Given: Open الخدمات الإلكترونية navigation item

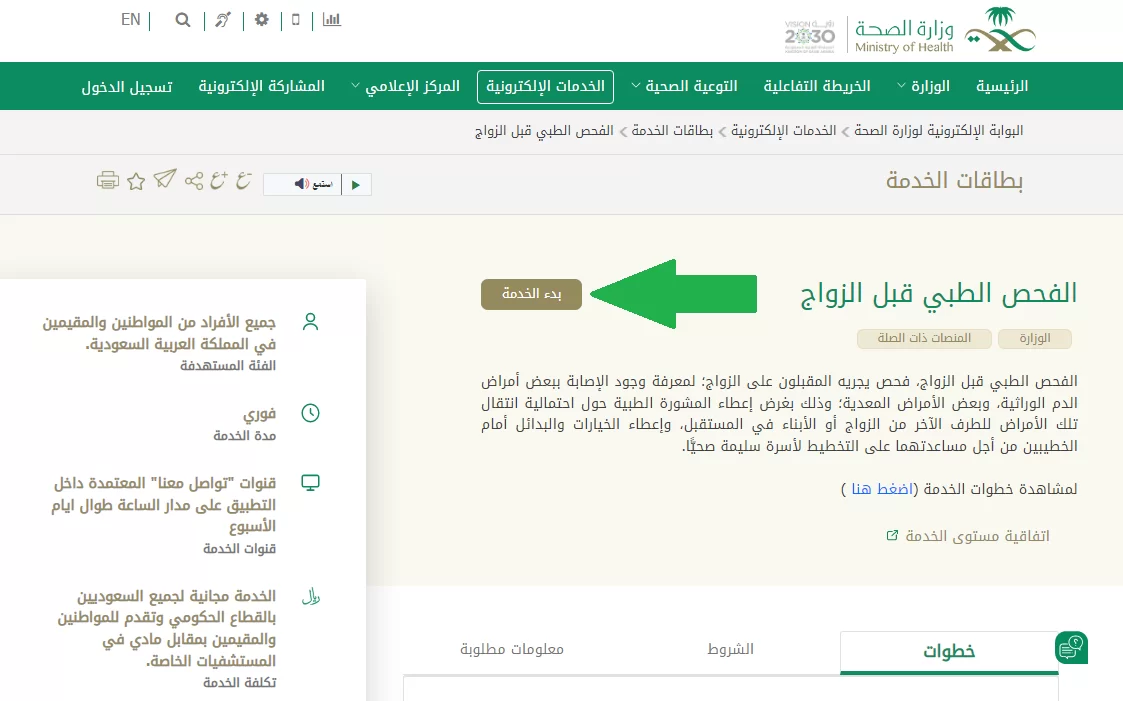Looking at the screenshot, I should [x=545, y=87].
